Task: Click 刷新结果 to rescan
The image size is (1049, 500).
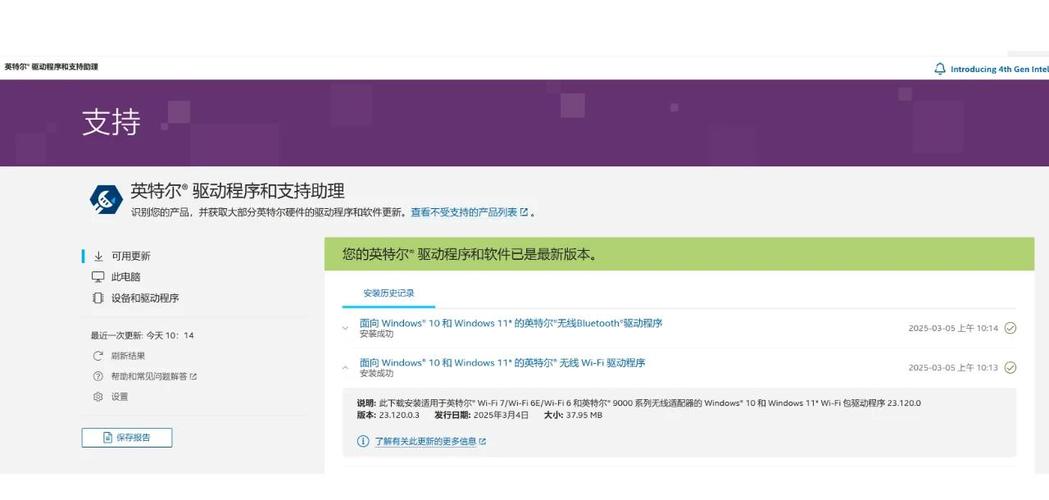Action: 128,356
